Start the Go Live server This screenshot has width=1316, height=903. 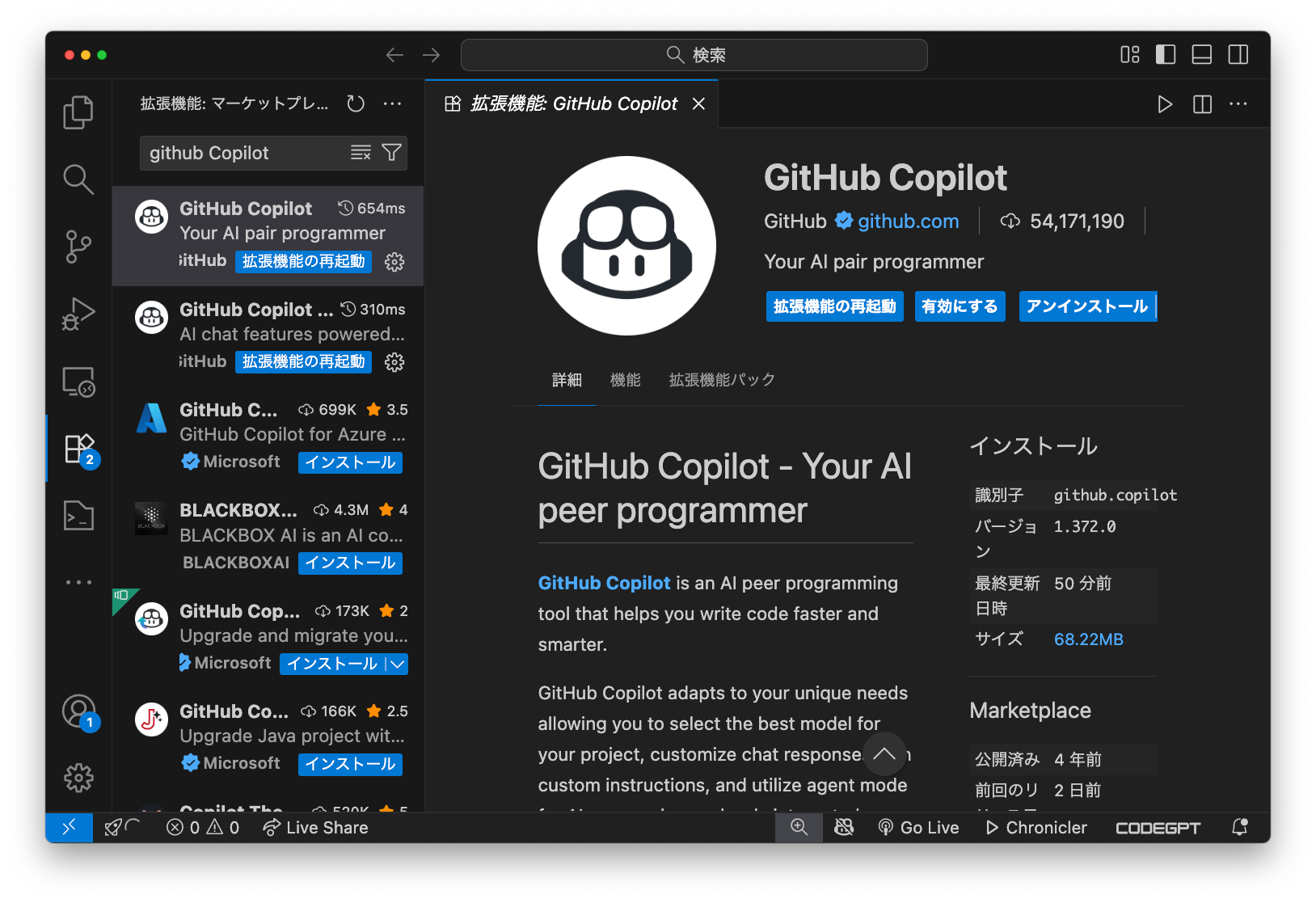click(x=918, y=828)
